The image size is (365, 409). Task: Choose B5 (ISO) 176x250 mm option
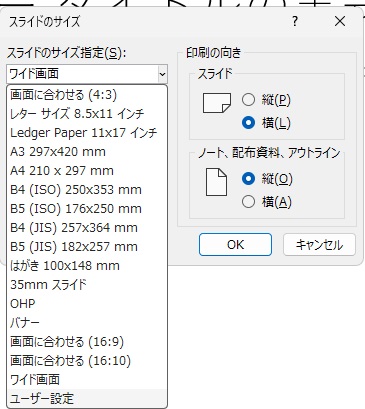[x=87, y=209]
